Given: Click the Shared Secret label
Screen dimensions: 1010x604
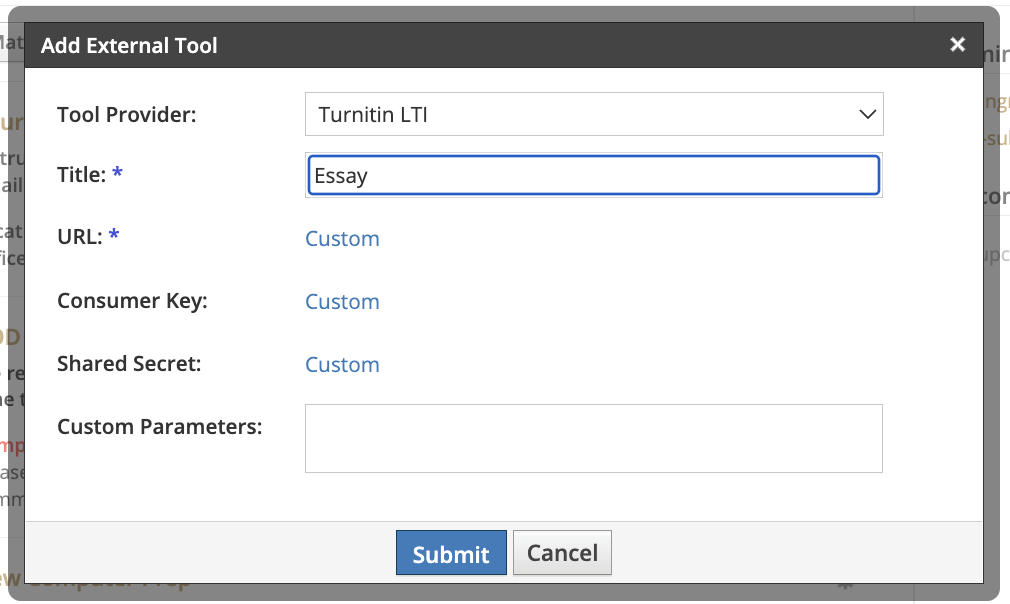Looking at the screenshot, I should [x=129, y=364].
